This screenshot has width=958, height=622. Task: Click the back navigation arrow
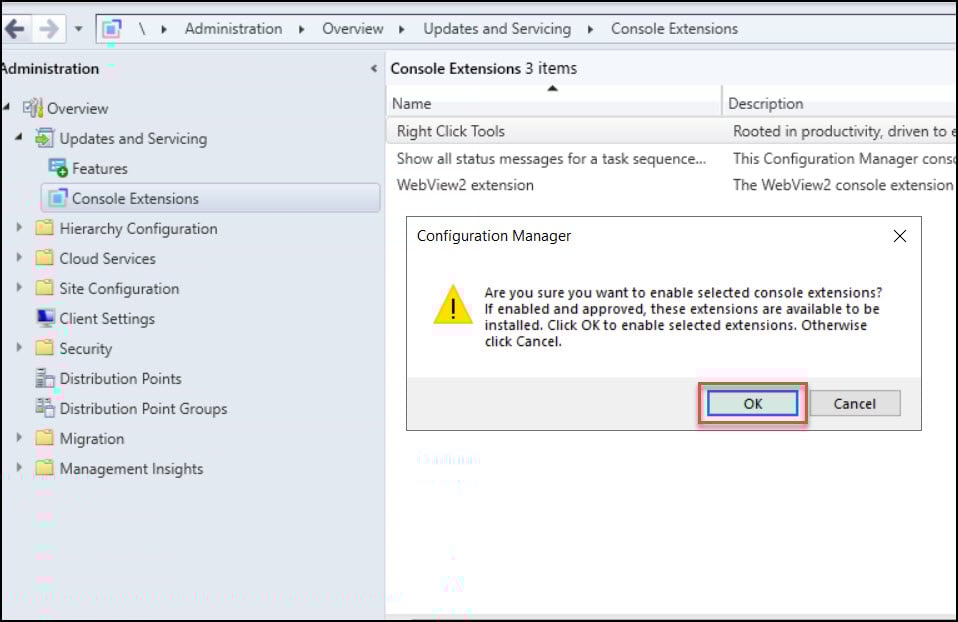point(15,29)
